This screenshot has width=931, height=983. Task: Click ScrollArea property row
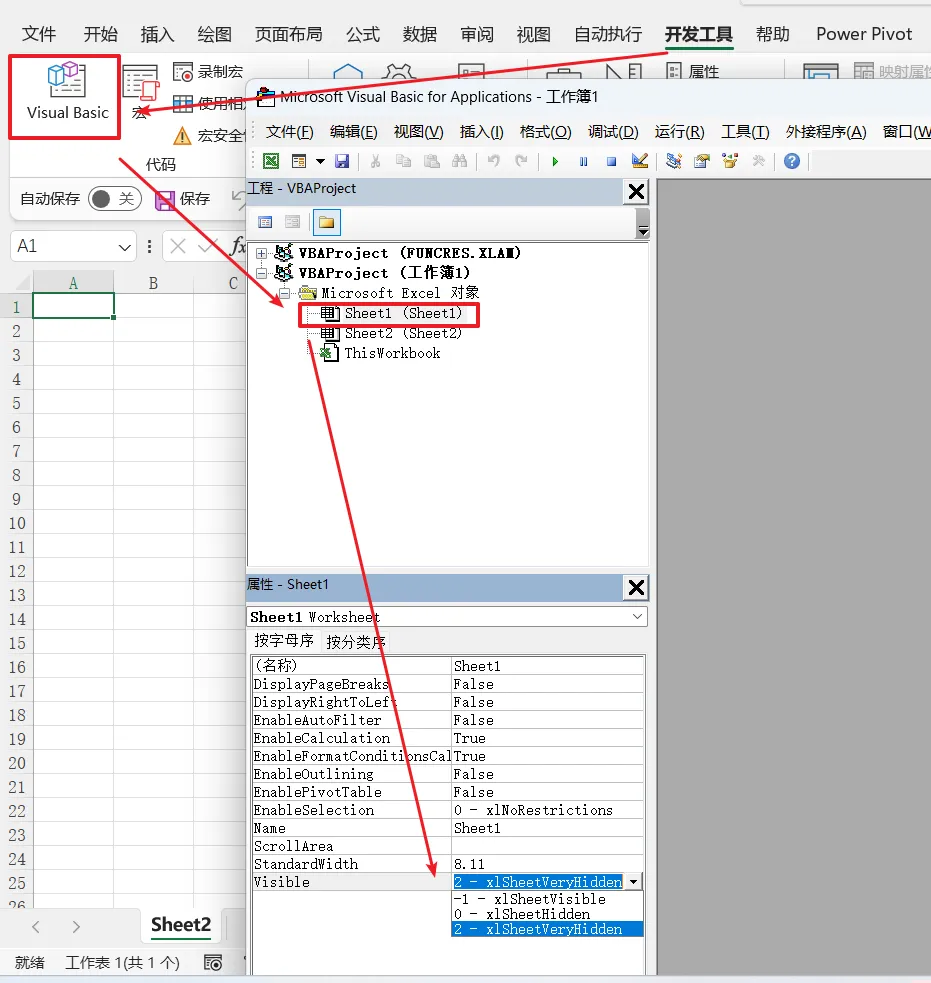(448, 846)
